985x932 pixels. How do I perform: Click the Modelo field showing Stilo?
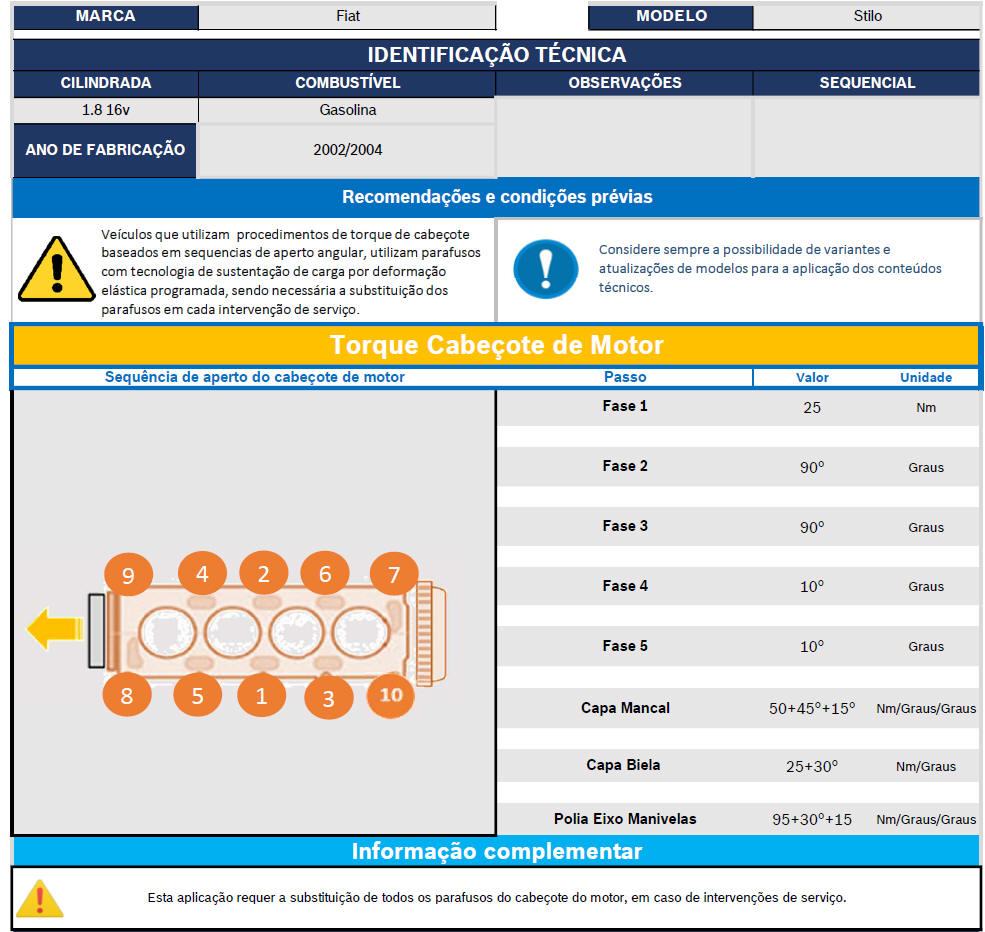coord(866,17)
